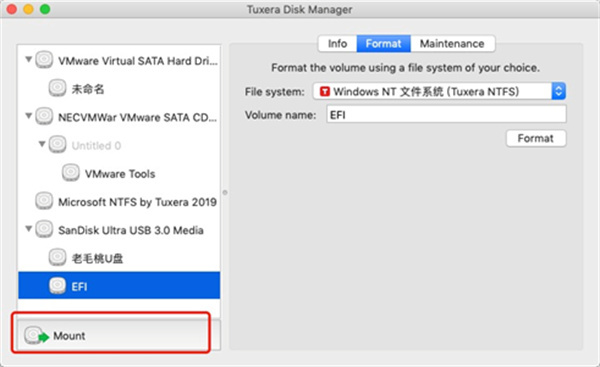Collapse the NECVMWar VMware SATA CD tree
This screenshot has width=600, height=367.
pos(28,116)
